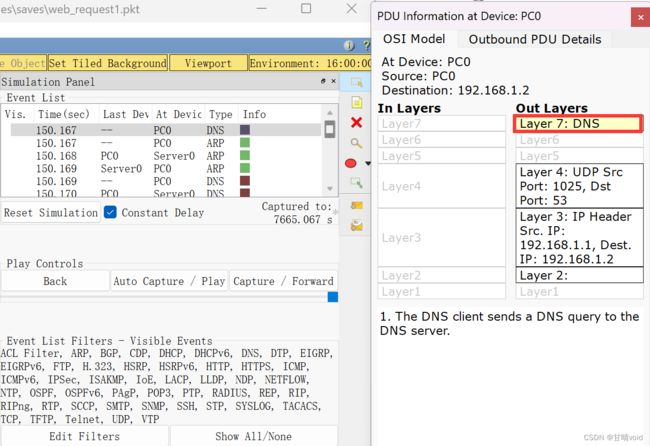Choose the red ellipse drawing tool
Image resolution: width=650 pixels, height=446 pixels.
click(x=351, y=163)
